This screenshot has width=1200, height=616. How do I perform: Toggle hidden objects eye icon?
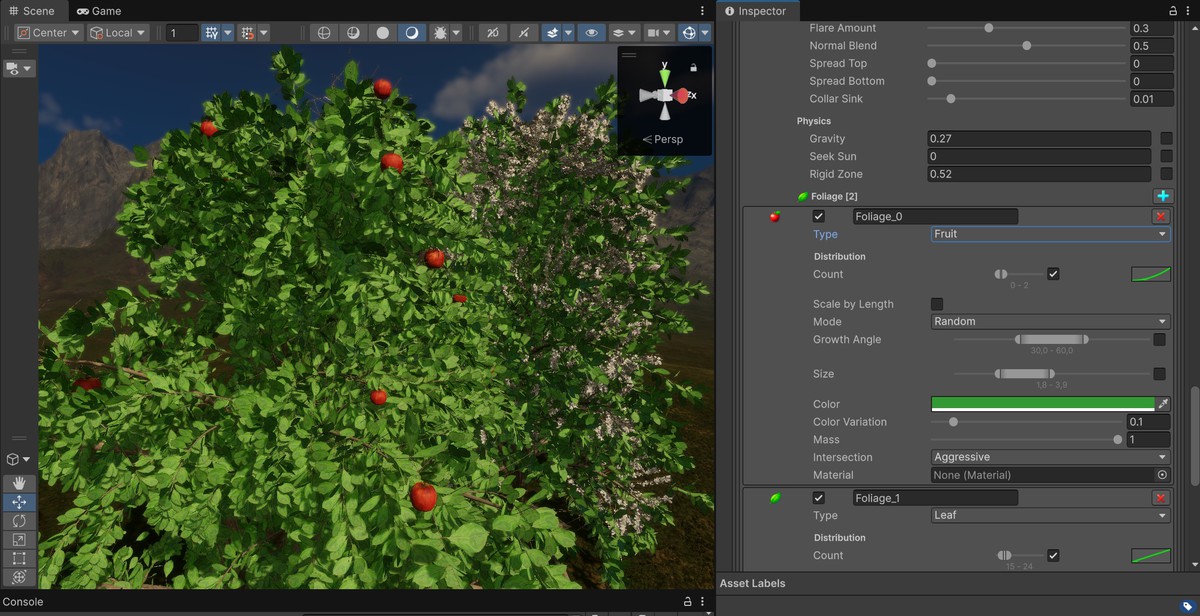(x=591, y=32)
